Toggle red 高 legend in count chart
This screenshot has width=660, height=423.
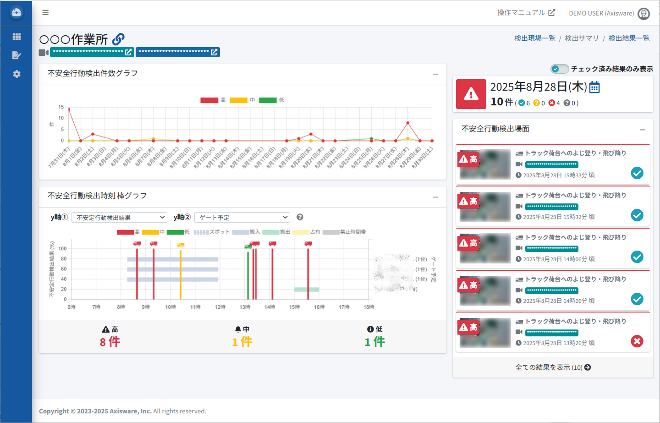tap(213, 100)
